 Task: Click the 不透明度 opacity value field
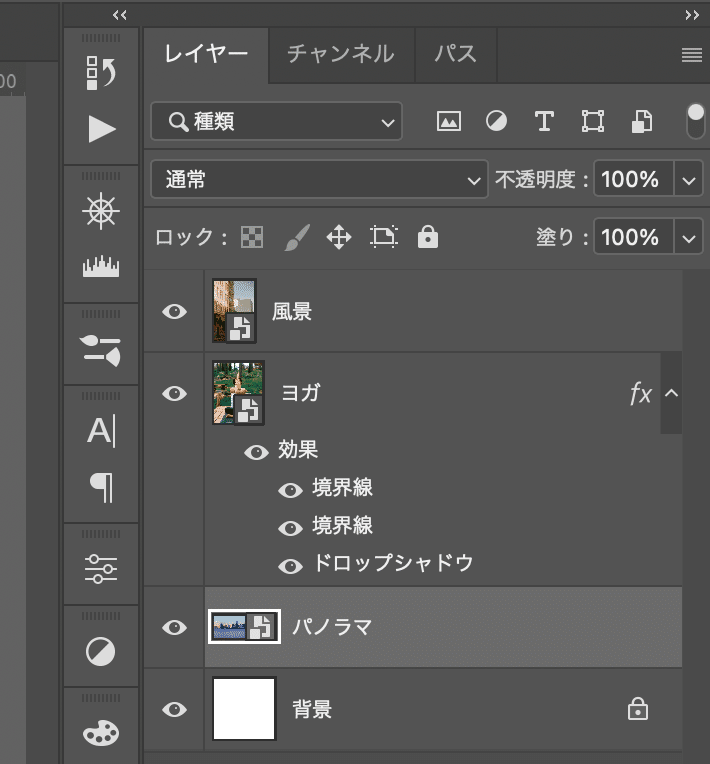point(631,180)
